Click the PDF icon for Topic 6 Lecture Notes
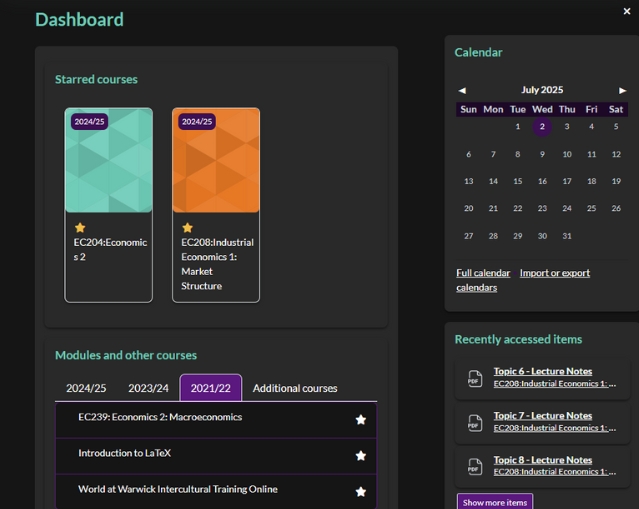The width and height of the screenshot is (639, 509). tap(475, 379)
